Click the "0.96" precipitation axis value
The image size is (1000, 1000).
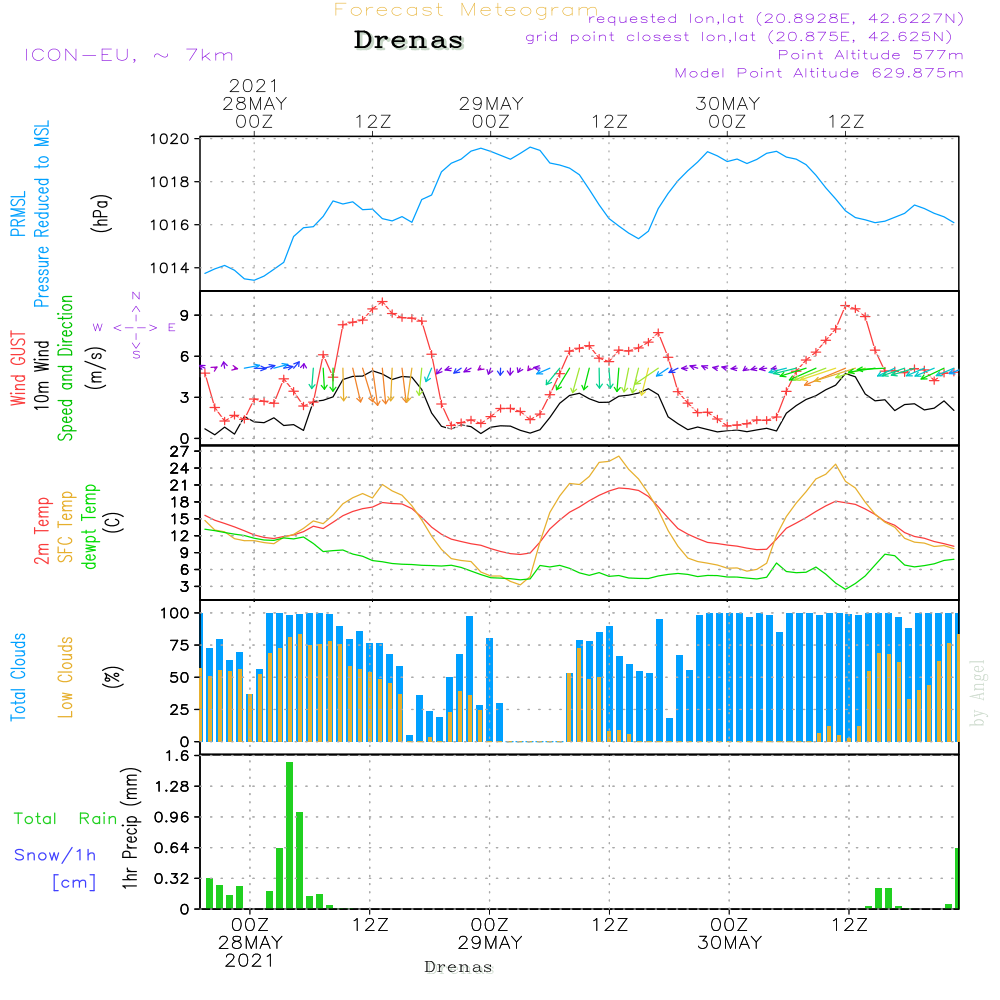172,818
